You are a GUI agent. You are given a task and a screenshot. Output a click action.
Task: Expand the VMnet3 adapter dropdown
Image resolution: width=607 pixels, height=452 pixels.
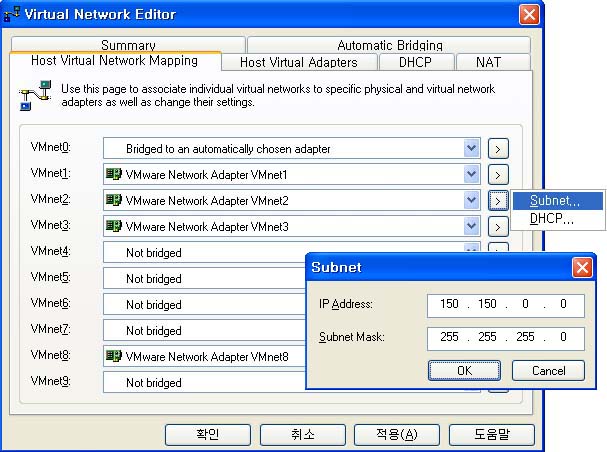tap(472, 226)
